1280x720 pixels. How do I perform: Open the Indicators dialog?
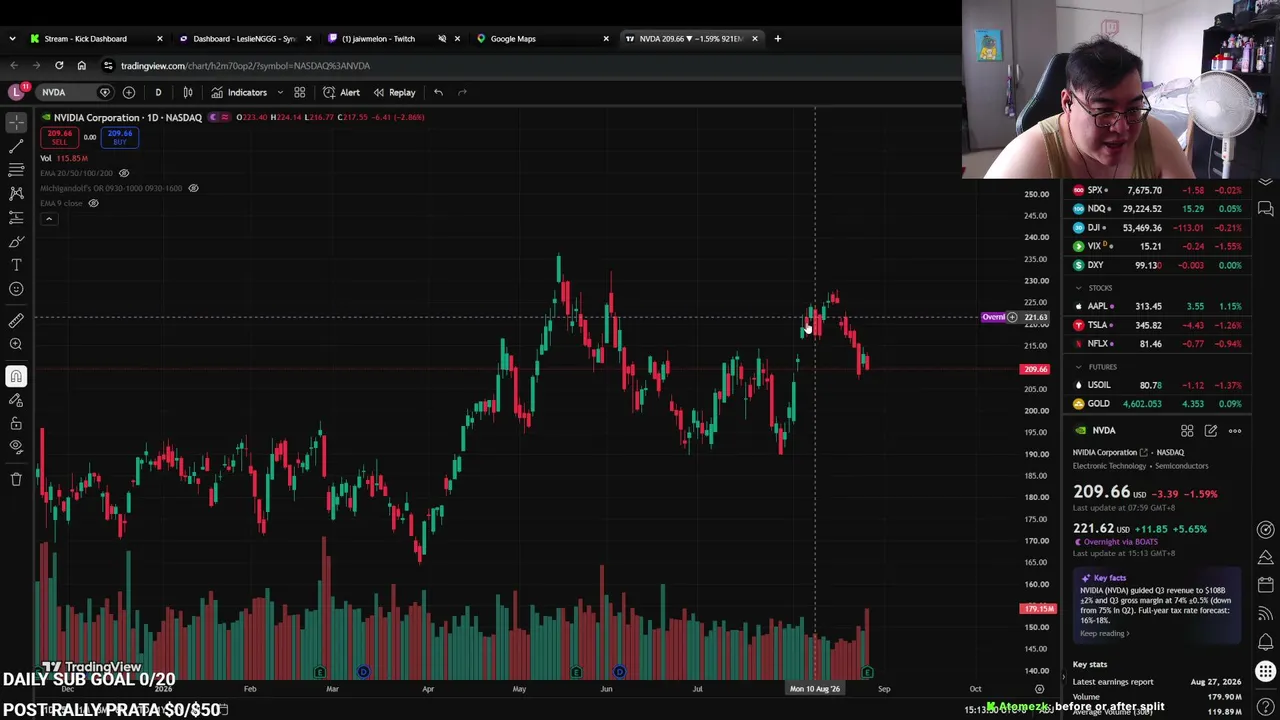239,92
